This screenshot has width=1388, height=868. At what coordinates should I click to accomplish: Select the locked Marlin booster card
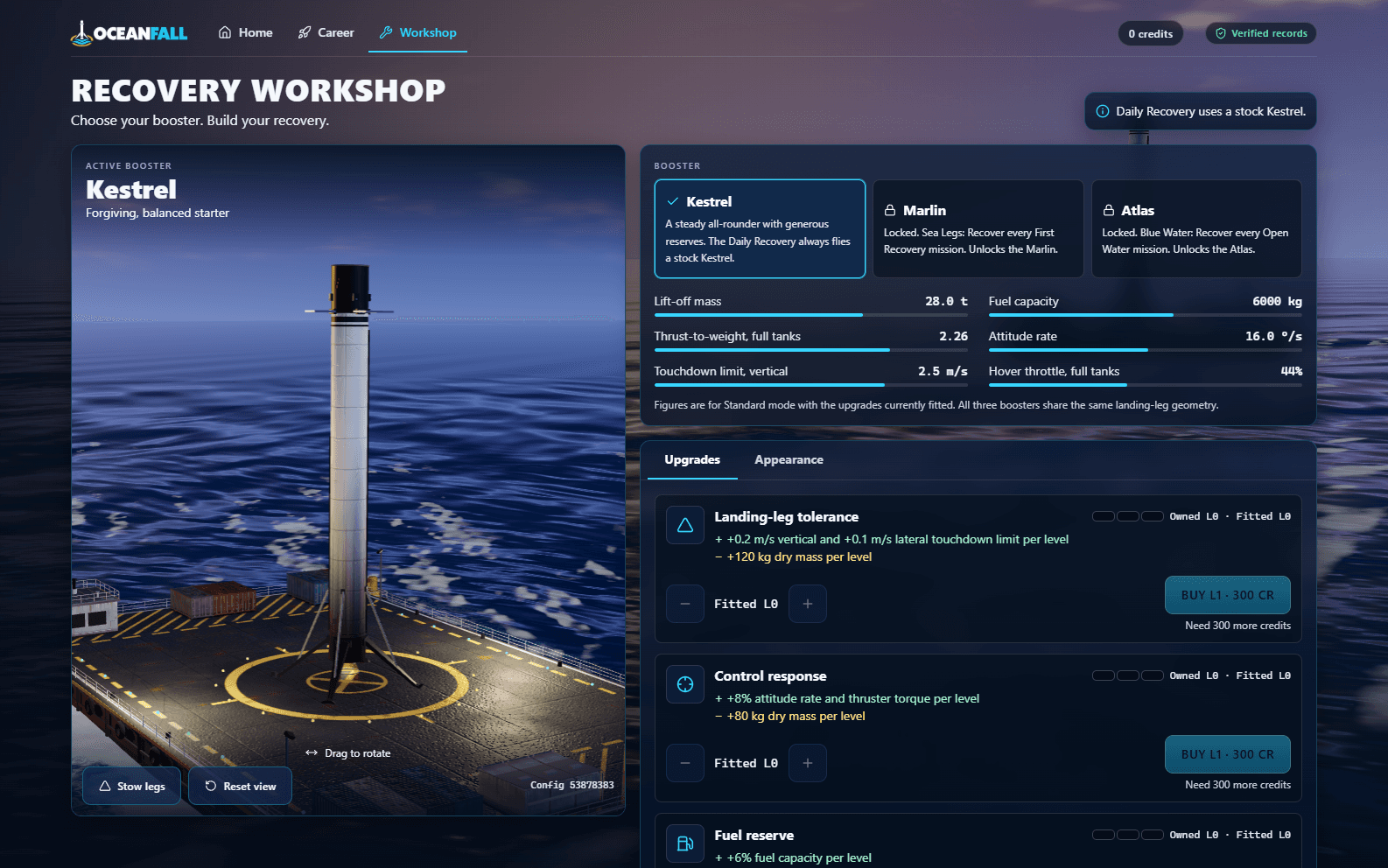[x=978, y=229]
